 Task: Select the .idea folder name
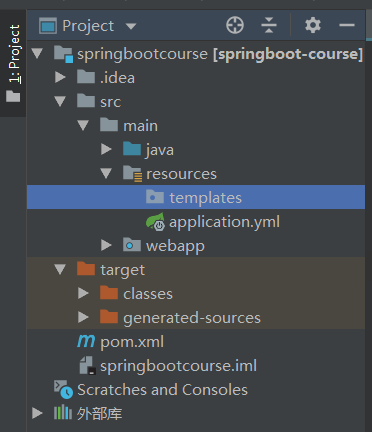(x=117, y=78)
